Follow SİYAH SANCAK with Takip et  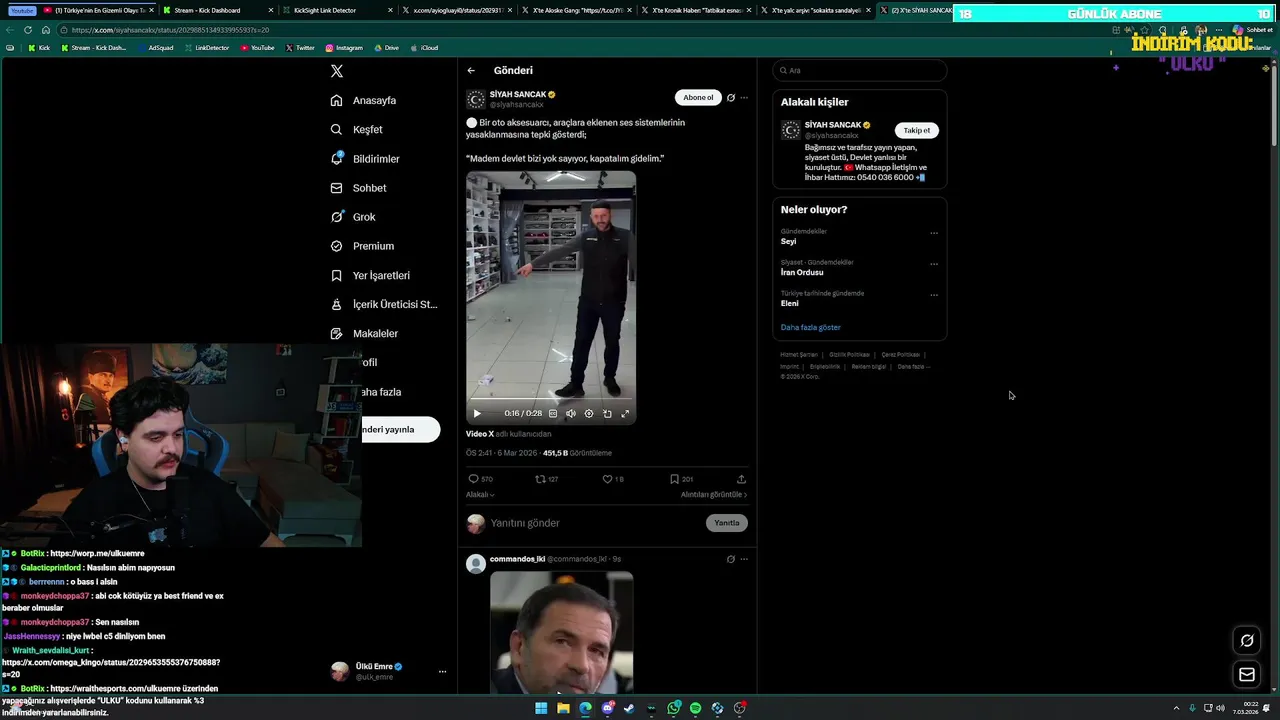917,130
